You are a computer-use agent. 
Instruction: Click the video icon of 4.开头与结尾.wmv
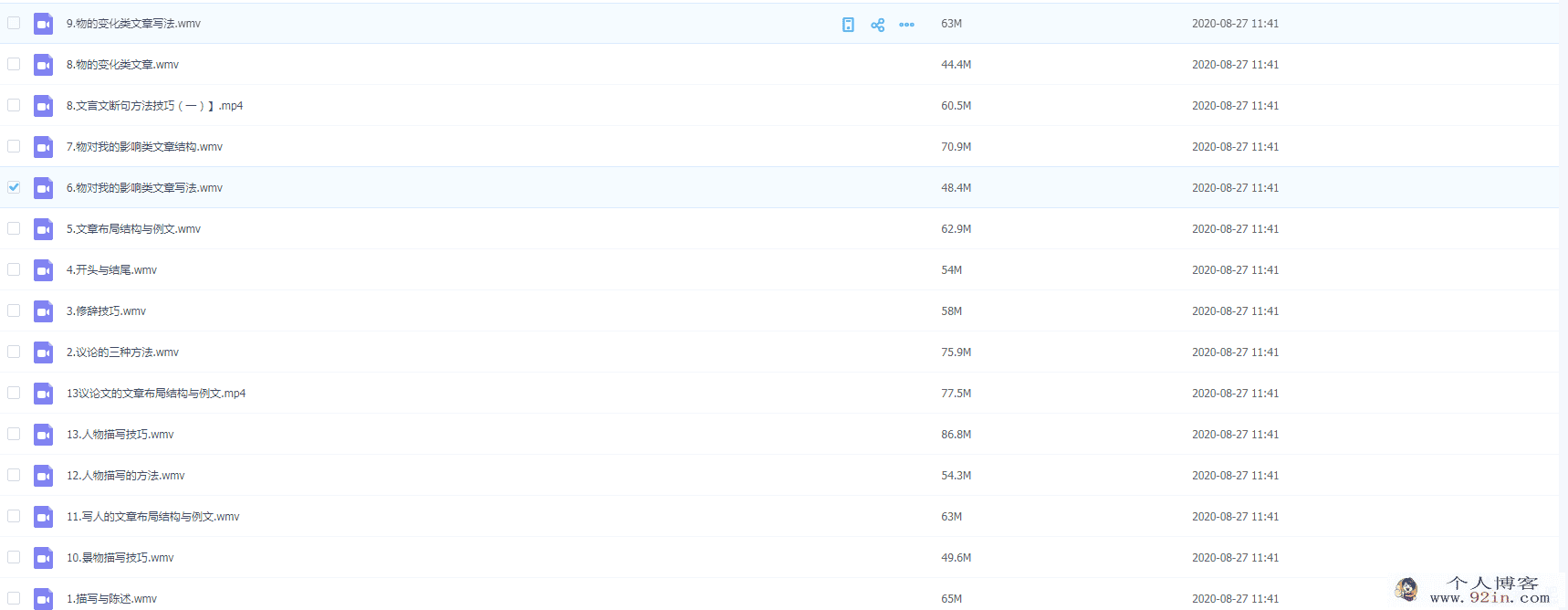(x=43, y=270)
